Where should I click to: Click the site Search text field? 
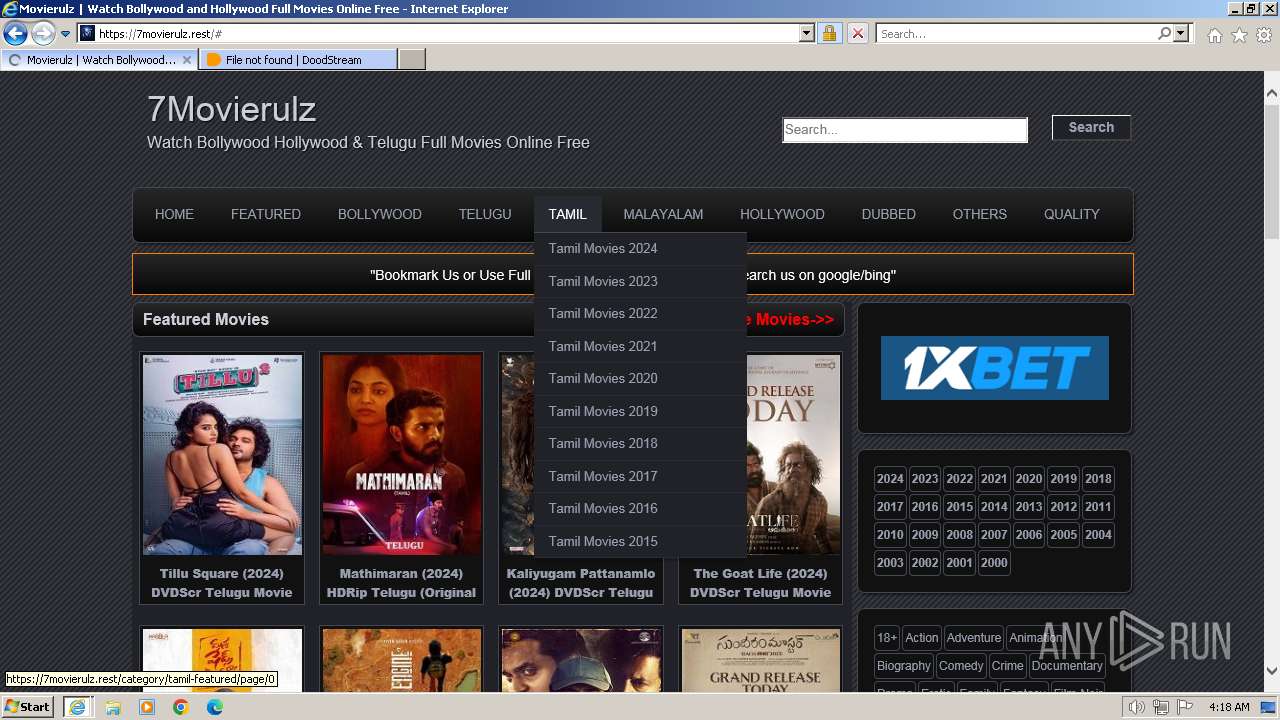pyautogui.click(x=905, y=130)
